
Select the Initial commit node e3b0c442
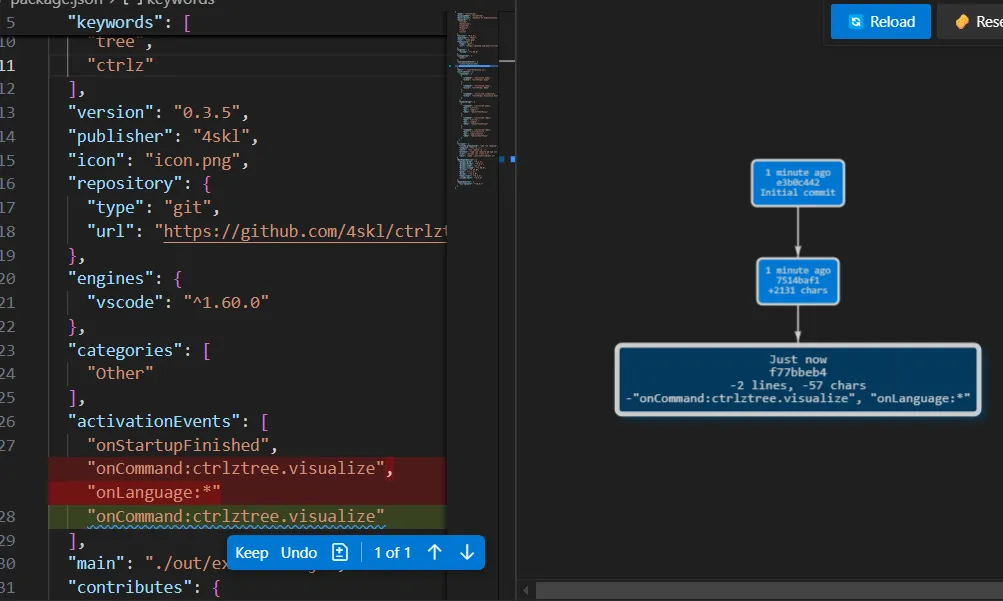pos(798,183)
